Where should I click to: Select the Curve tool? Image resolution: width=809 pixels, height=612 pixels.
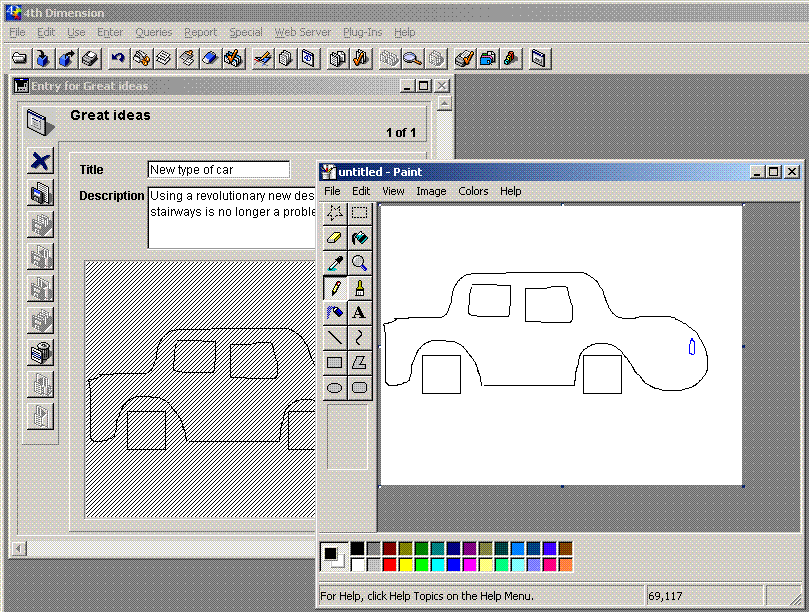click(360, 338)
